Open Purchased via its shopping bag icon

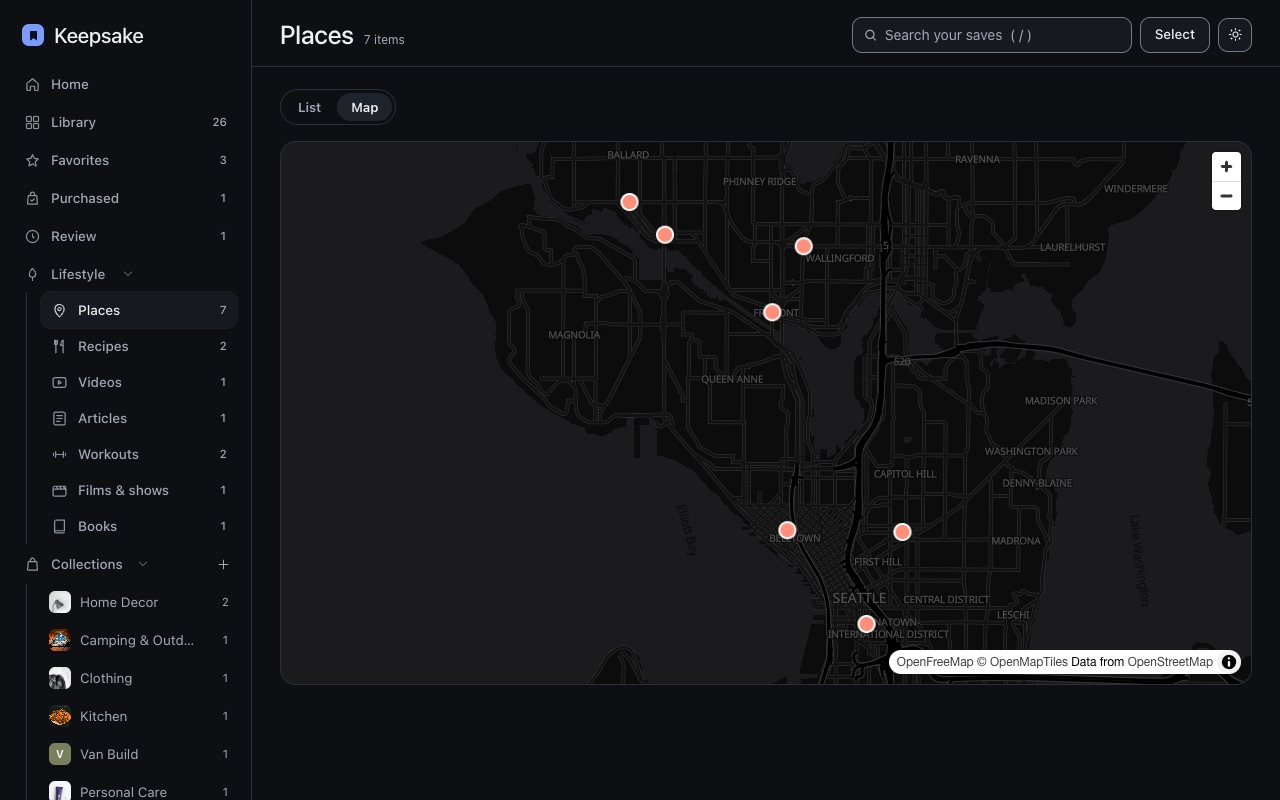click(x=32, y=199)
